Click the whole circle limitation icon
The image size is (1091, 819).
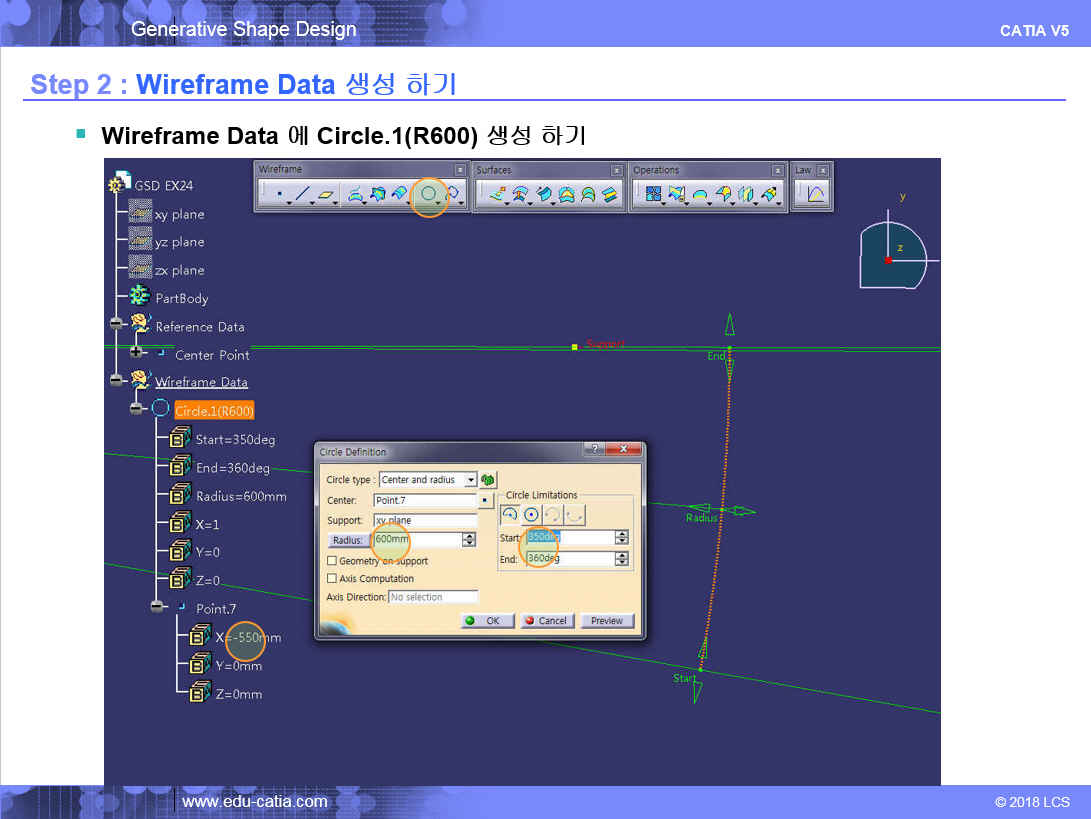(x=531, y=515)
